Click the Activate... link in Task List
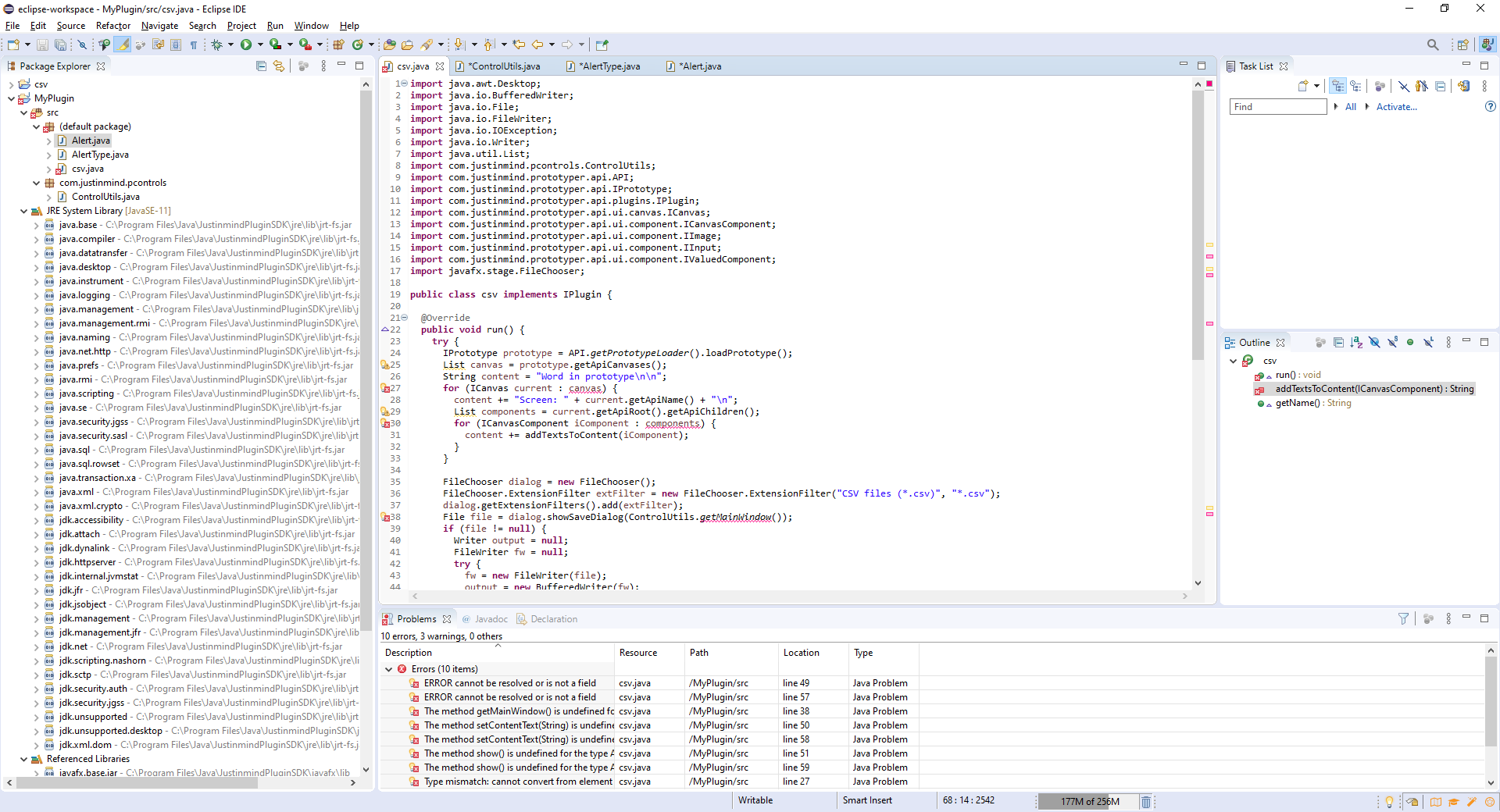The image size is (1500, 812). (x=1396, y=107)
